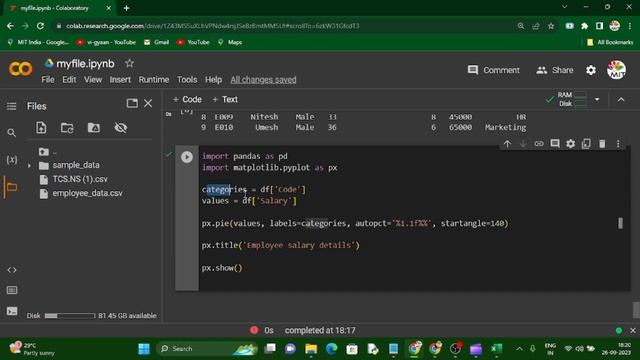640x360 pixels.
Task: Refresh the file browser
Action: point(67,128)
